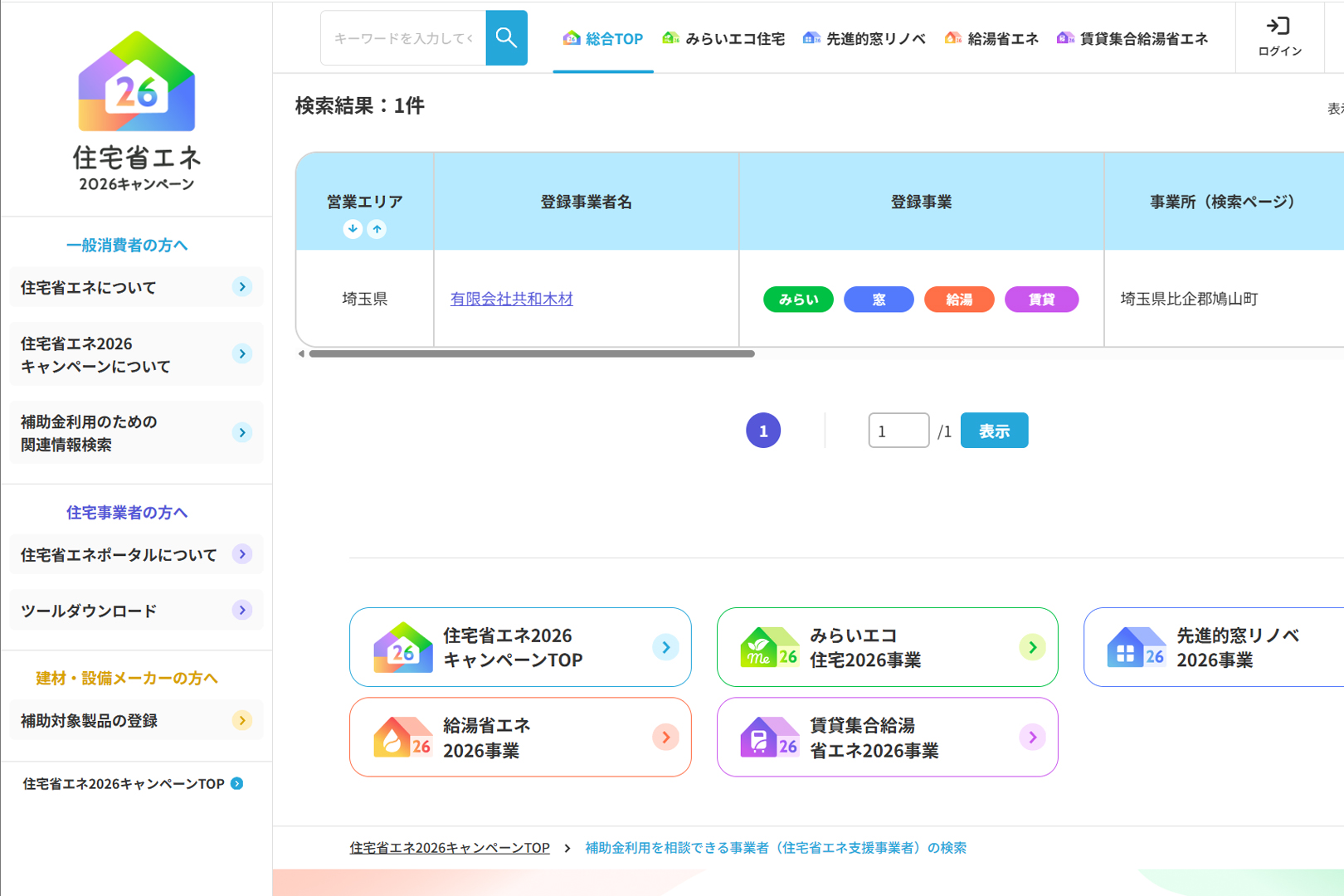1344x896 pixels.
Task: Click the green みらい tag badge
Action: click(x=798, y=299)
